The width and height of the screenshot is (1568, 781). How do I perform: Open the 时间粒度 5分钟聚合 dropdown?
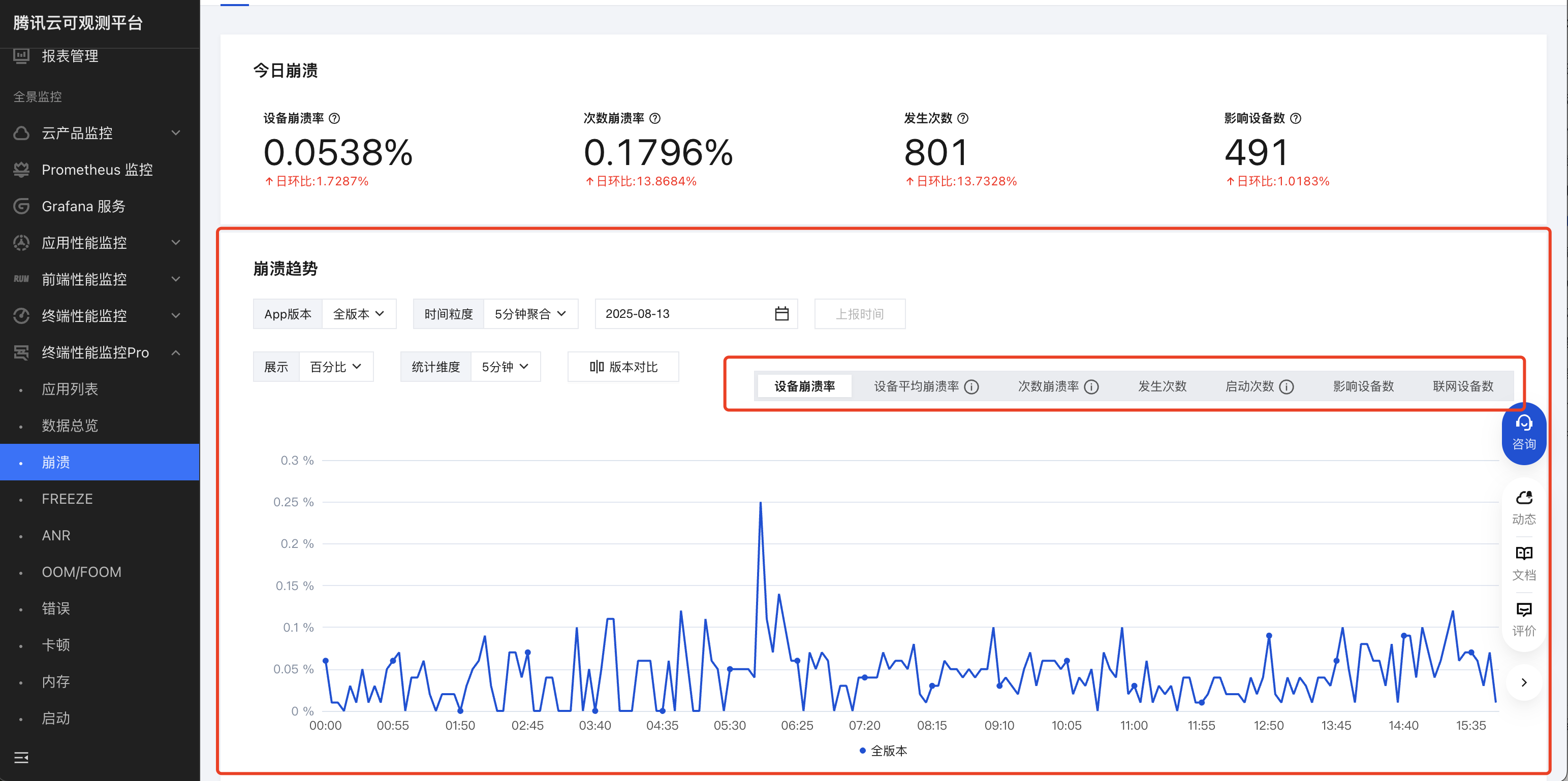click(530, 314)
